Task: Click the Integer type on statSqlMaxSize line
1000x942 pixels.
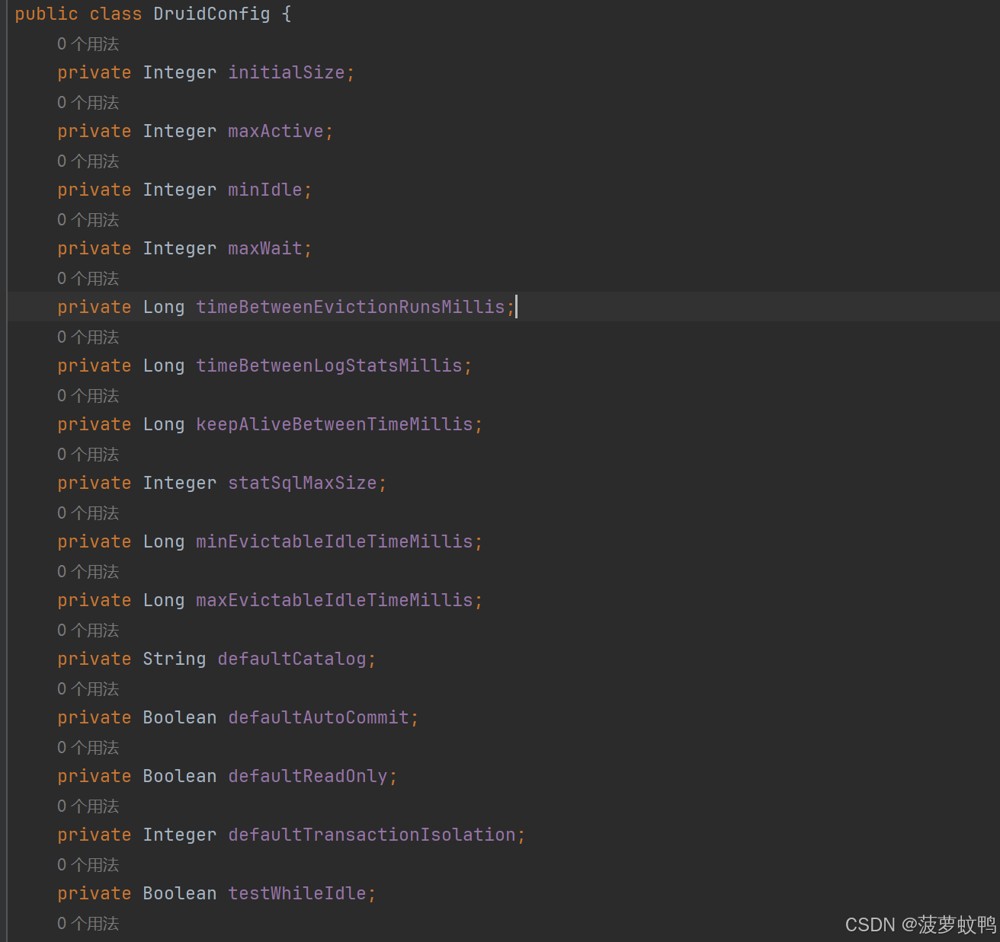Action: coord(179,483)
